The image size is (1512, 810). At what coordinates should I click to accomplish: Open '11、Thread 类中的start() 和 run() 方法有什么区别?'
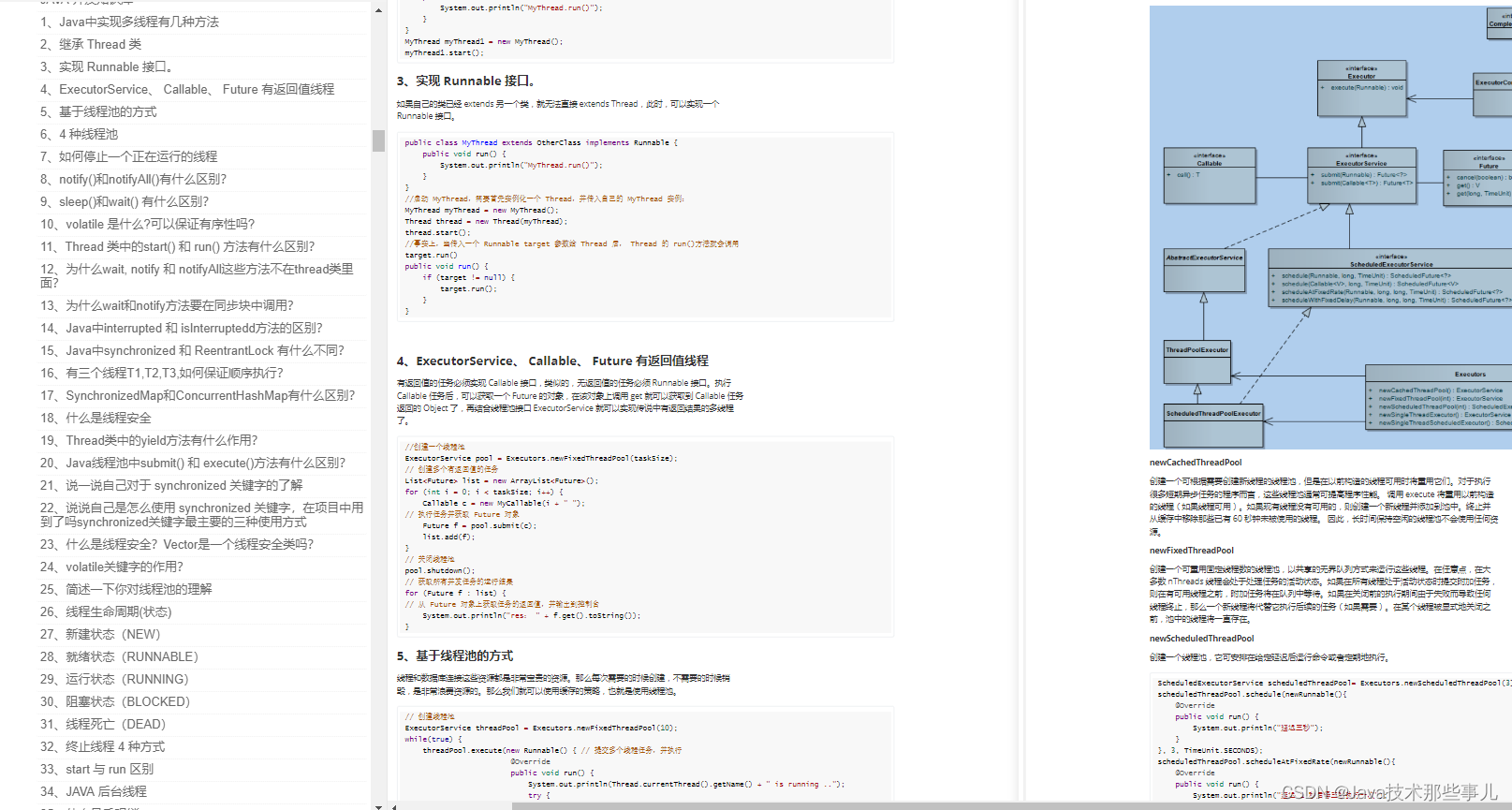click(177, 246)
